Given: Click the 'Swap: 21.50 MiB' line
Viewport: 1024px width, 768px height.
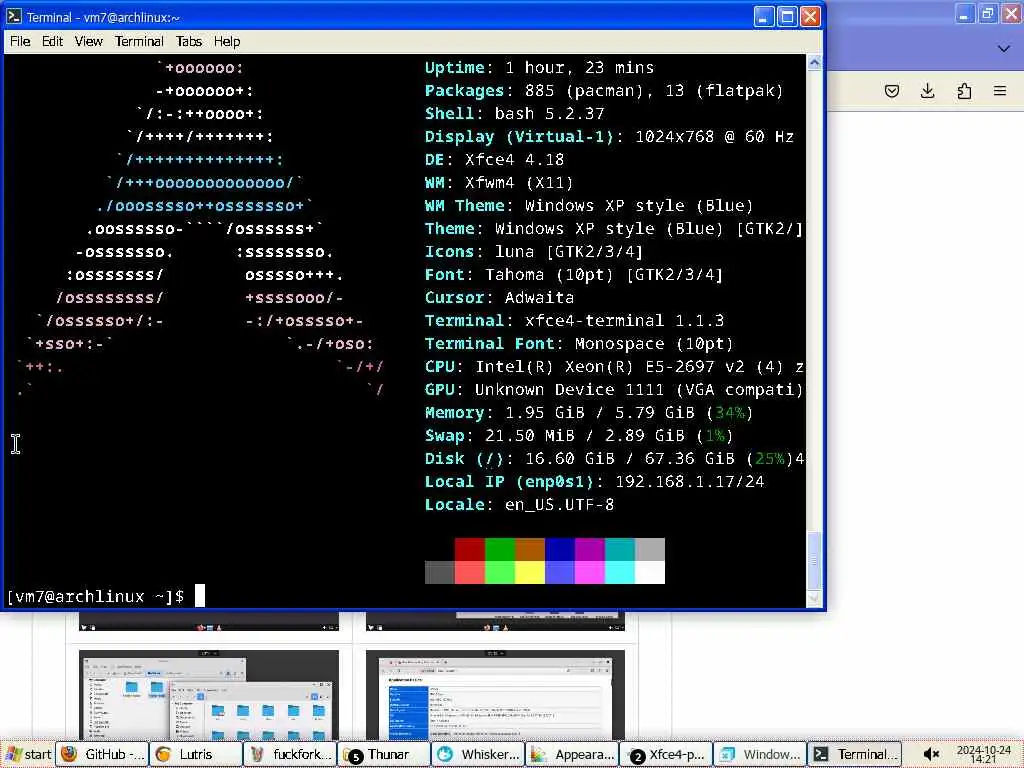Looking at the screenshot, I should pyautogui.click(x=579, y=435).
